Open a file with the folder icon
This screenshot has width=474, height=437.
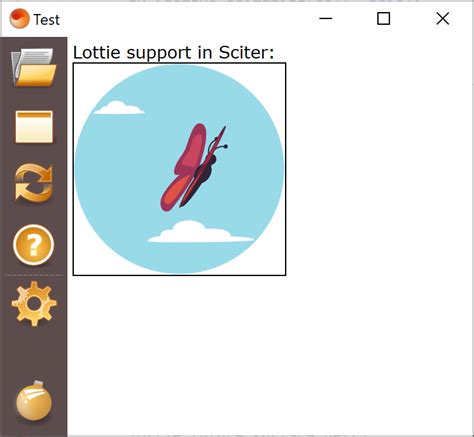(34, 68)
